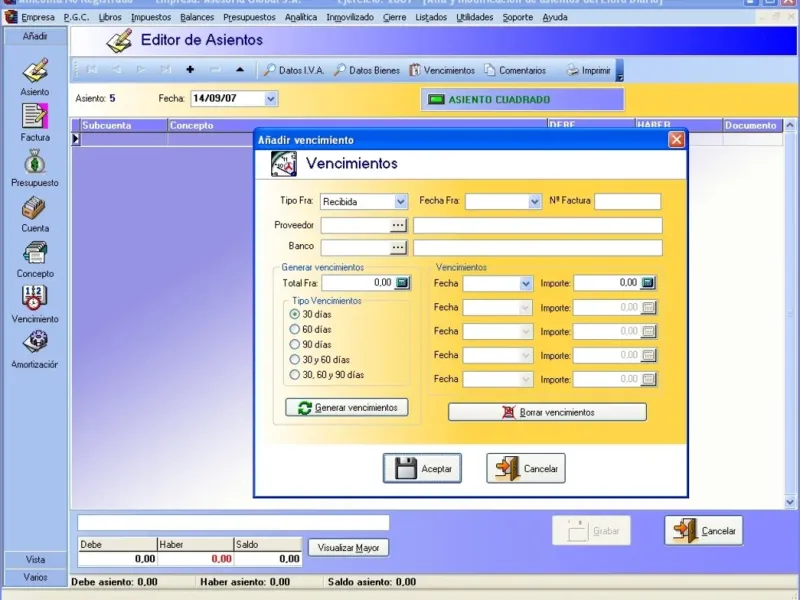Switch to the Varios sidebar tab
800x600 pixels.
pyautogui.click(x=35, y=578)
